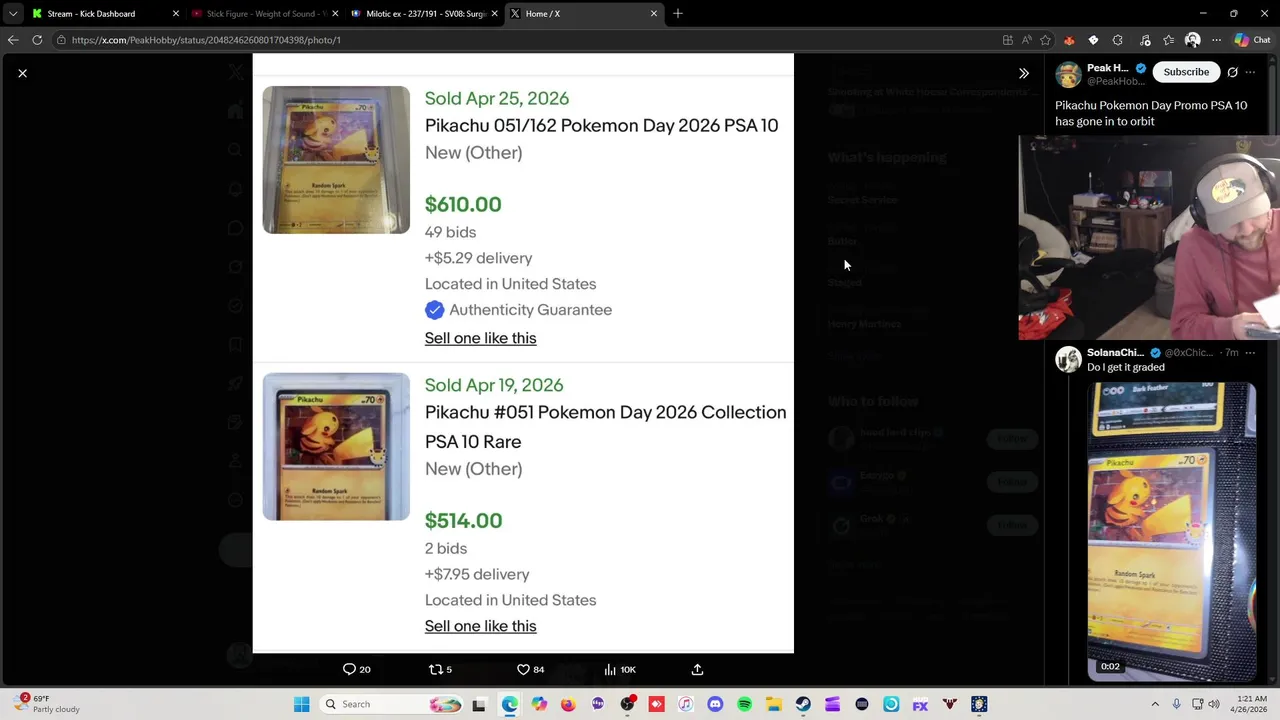
Task: Click the Sold Apr 19 listing thumbnail
Action: 336,447
